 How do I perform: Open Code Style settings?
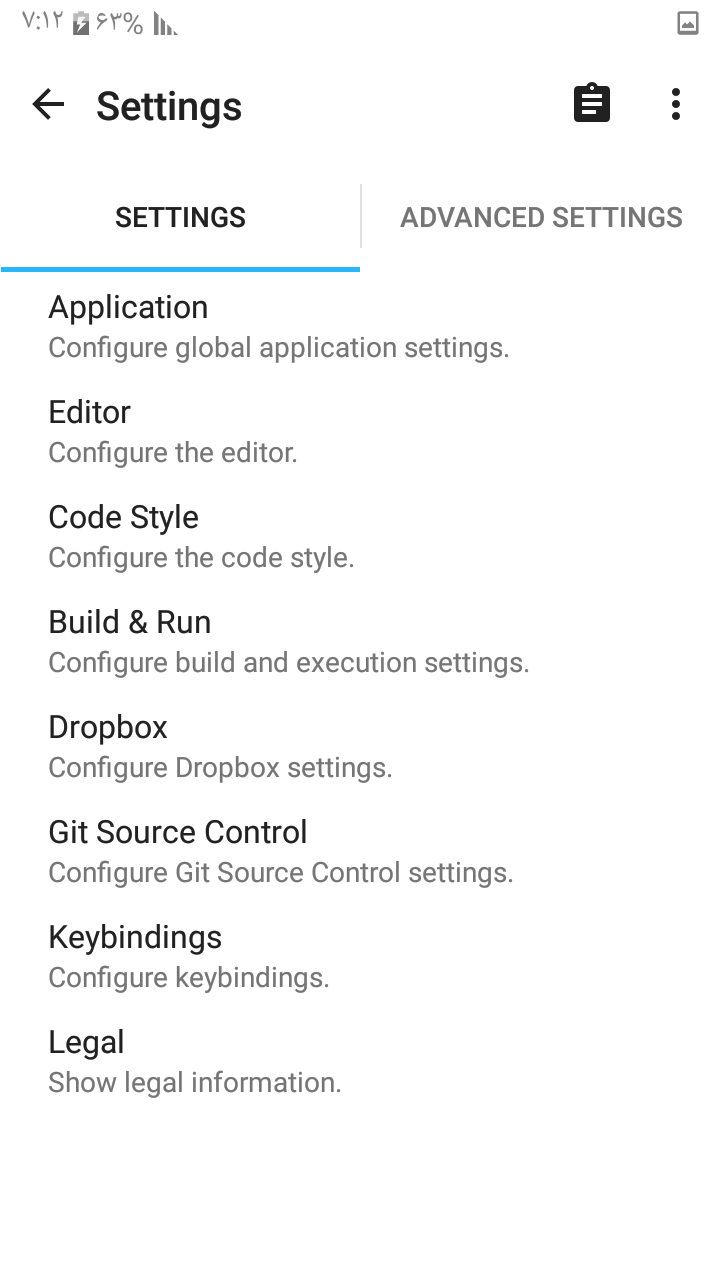click(360, 536)
